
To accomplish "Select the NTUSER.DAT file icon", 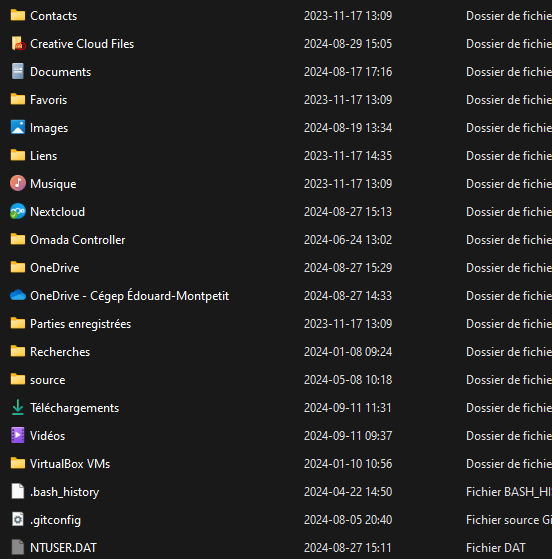I will 18,547.
